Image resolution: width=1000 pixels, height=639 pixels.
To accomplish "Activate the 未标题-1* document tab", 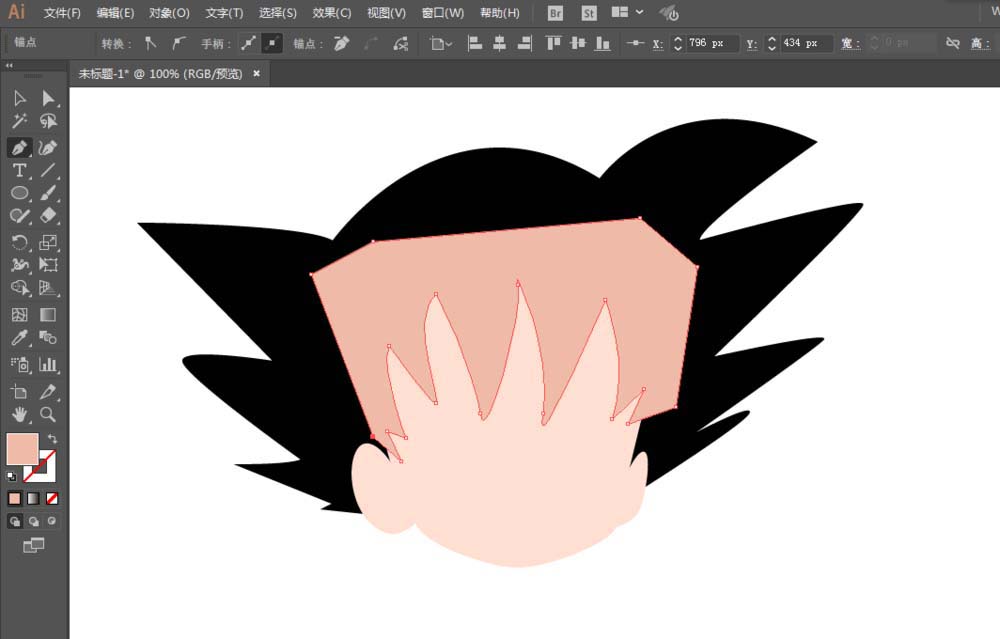I will pyautogui.click(x=160, y=74).
